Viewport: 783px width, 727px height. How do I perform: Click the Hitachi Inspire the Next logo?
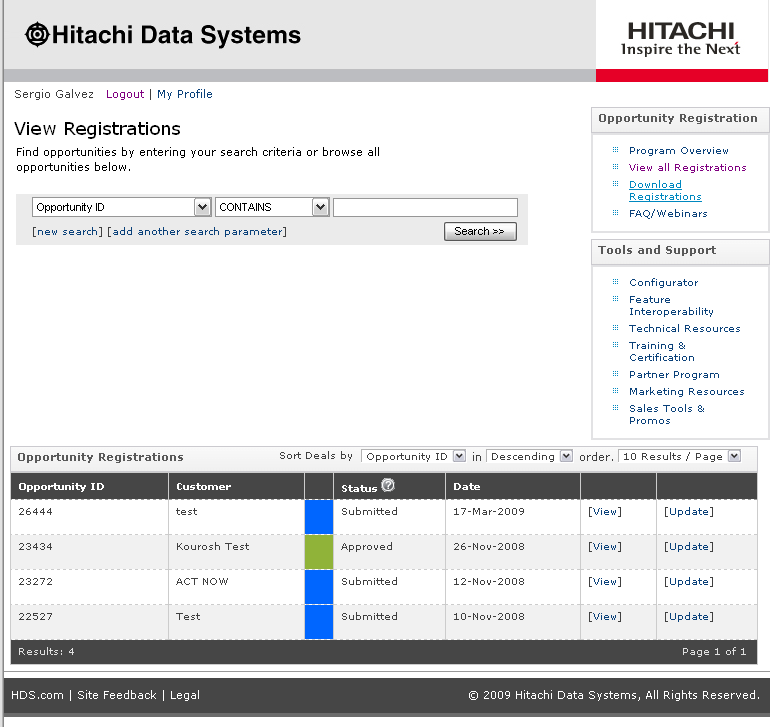(x=681, y=38)
